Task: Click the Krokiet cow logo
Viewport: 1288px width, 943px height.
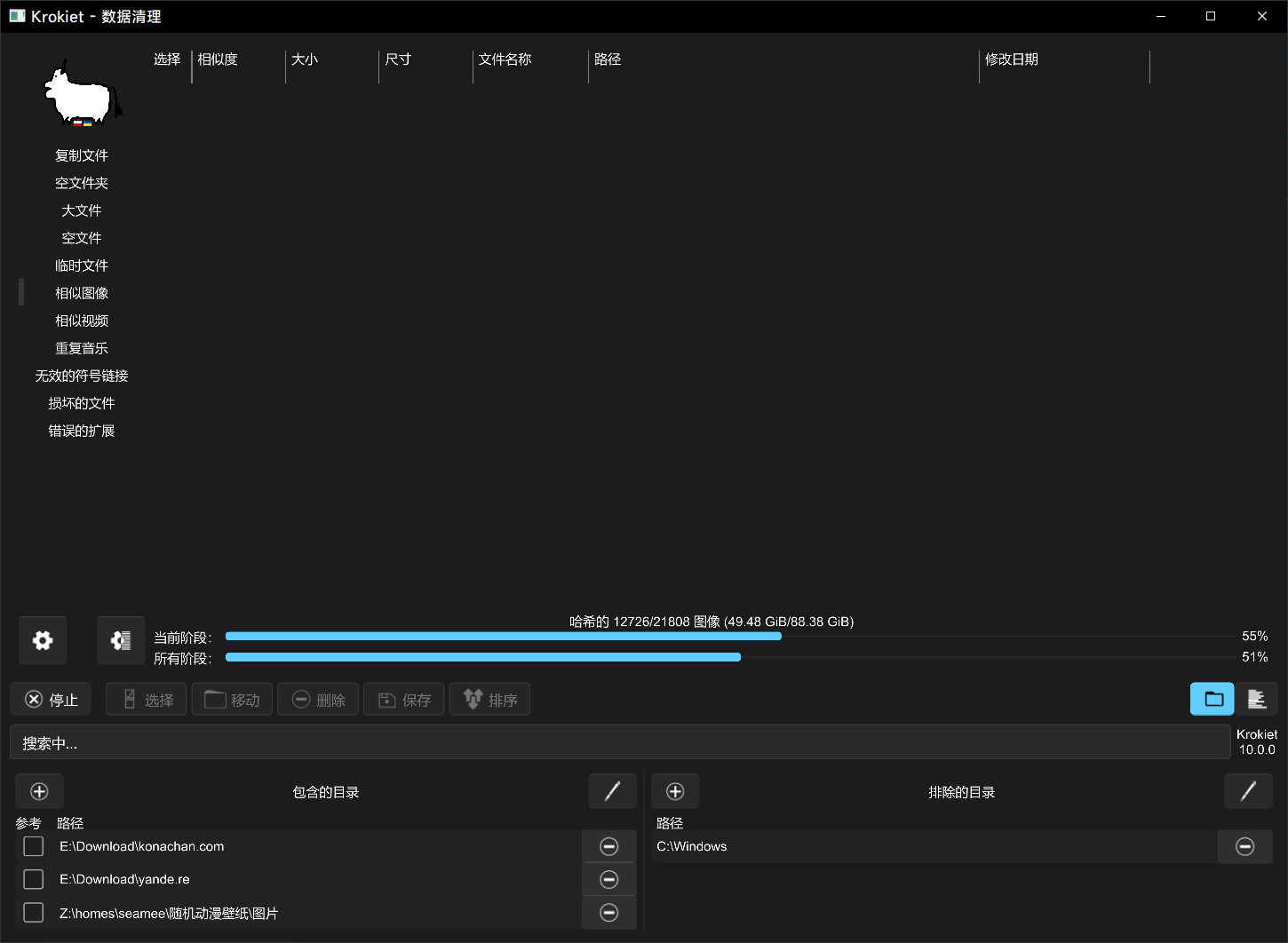Action: coord(83,93)
